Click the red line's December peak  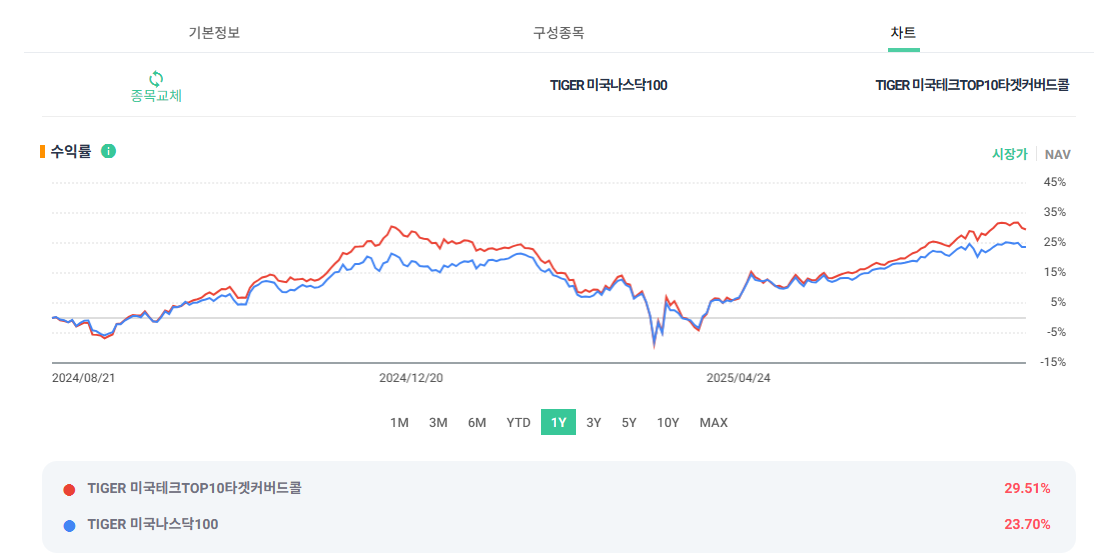pyautogui.click(x=392, y=226)
